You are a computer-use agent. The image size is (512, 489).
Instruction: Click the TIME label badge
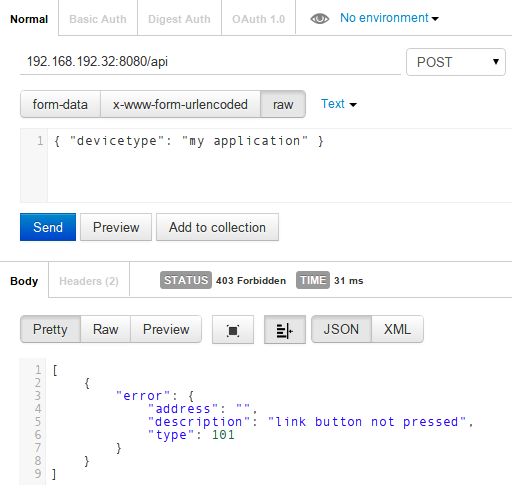(x=313, y=280)
